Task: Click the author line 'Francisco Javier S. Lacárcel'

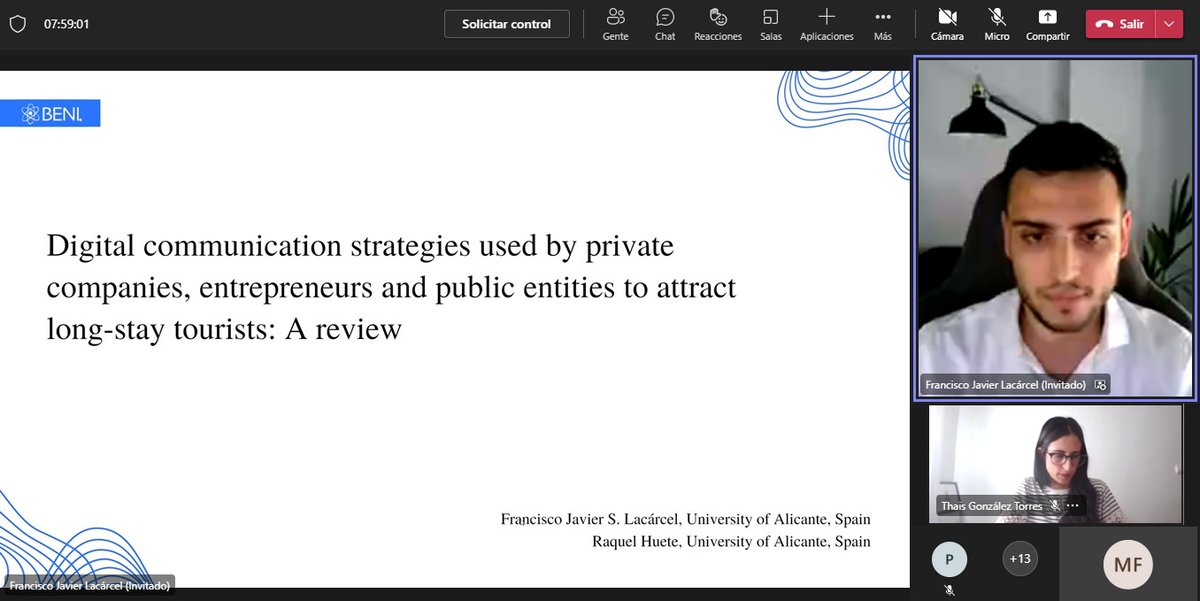Action: pos(590,519)
